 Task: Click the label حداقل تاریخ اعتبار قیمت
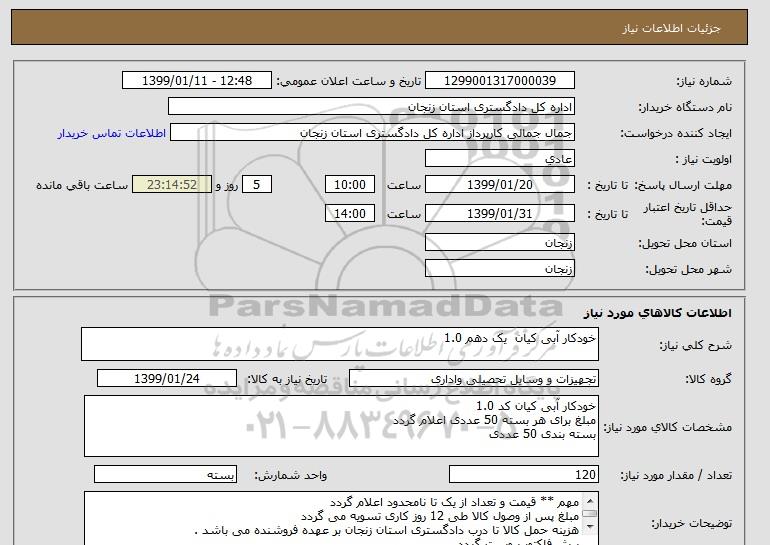click(688, 214)
